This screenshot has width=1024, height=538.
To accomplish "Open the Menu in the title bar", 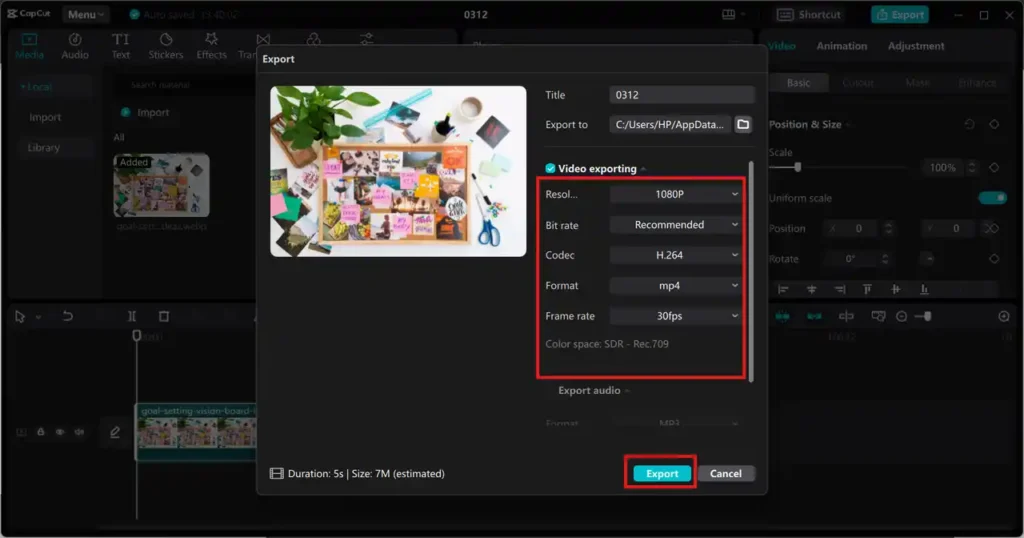I will (86, 15).
